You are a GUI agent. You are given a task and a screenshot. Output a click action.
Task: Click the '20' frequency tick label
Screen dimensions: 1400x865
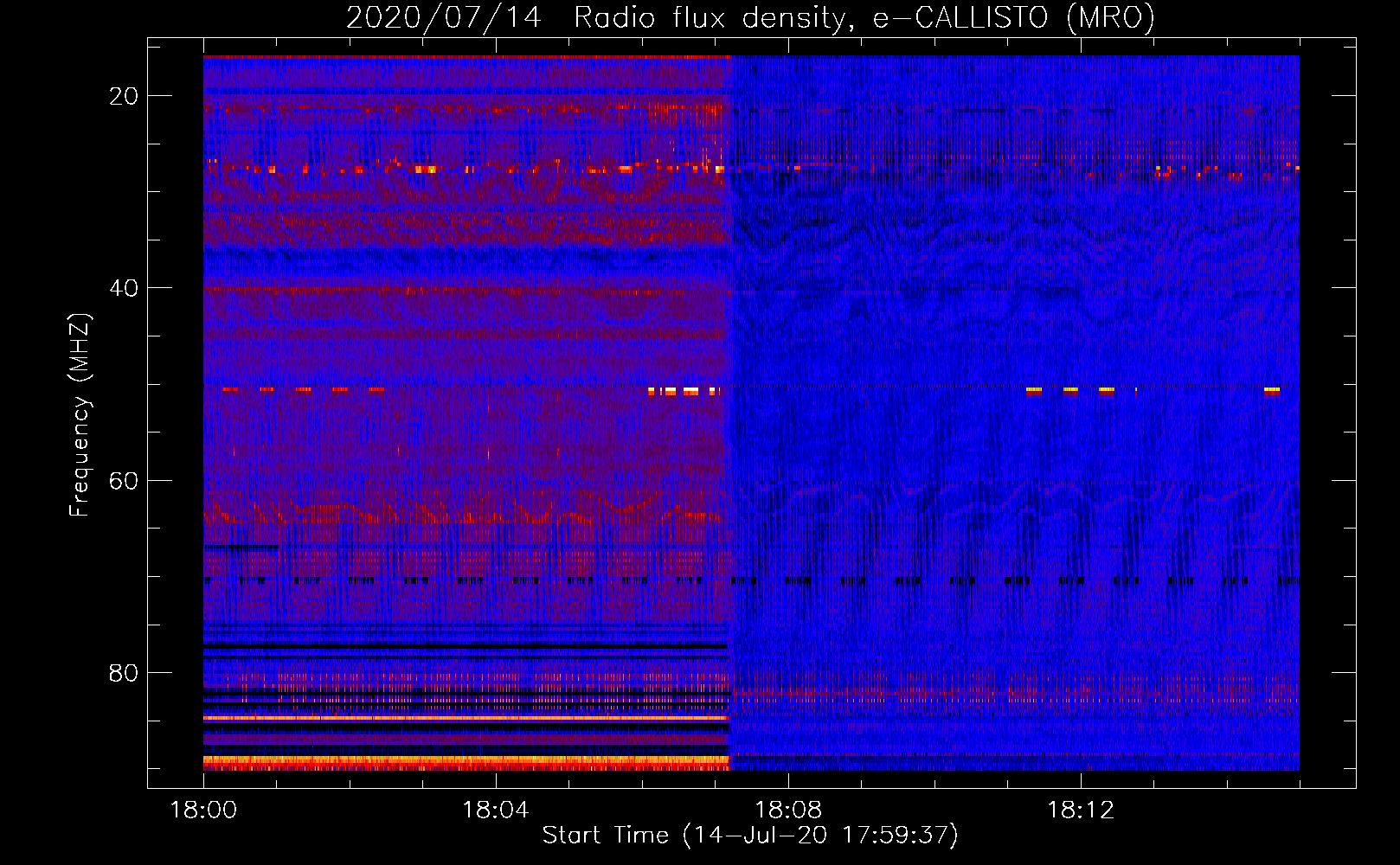[124, 96]
